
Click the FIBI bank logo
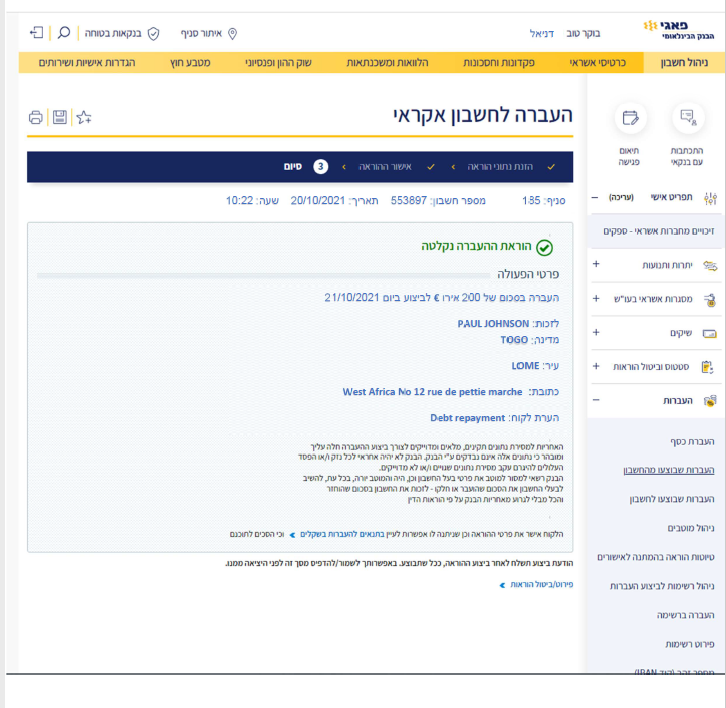679,30
